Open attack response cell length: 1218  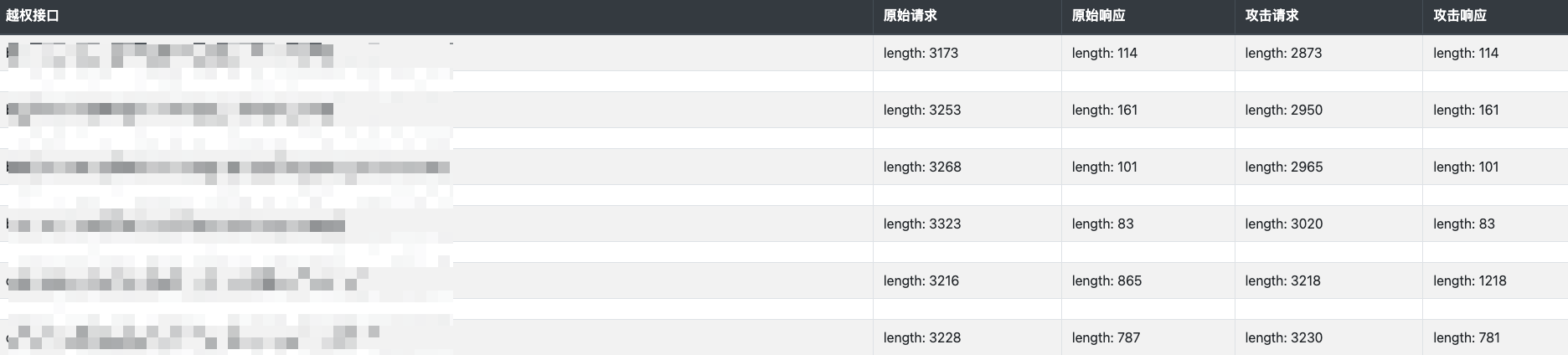point(1469,280)
